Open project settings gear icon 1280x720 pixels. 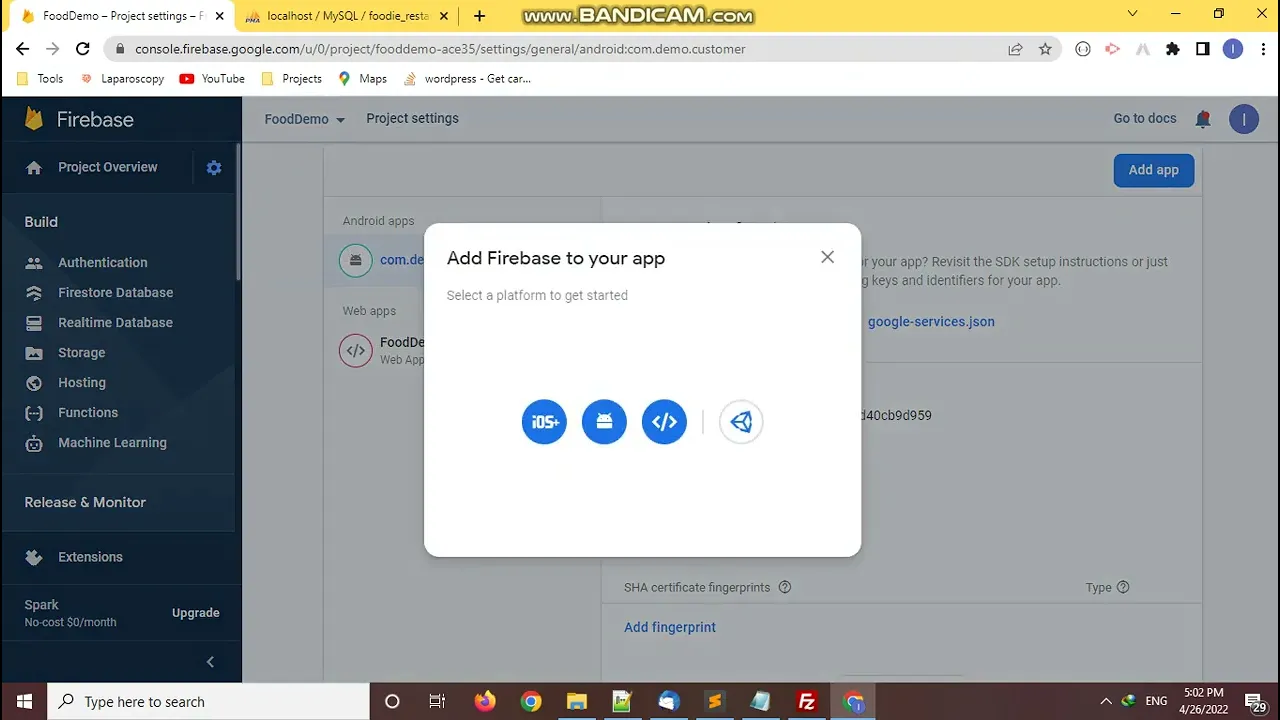(x=214, y=168)
